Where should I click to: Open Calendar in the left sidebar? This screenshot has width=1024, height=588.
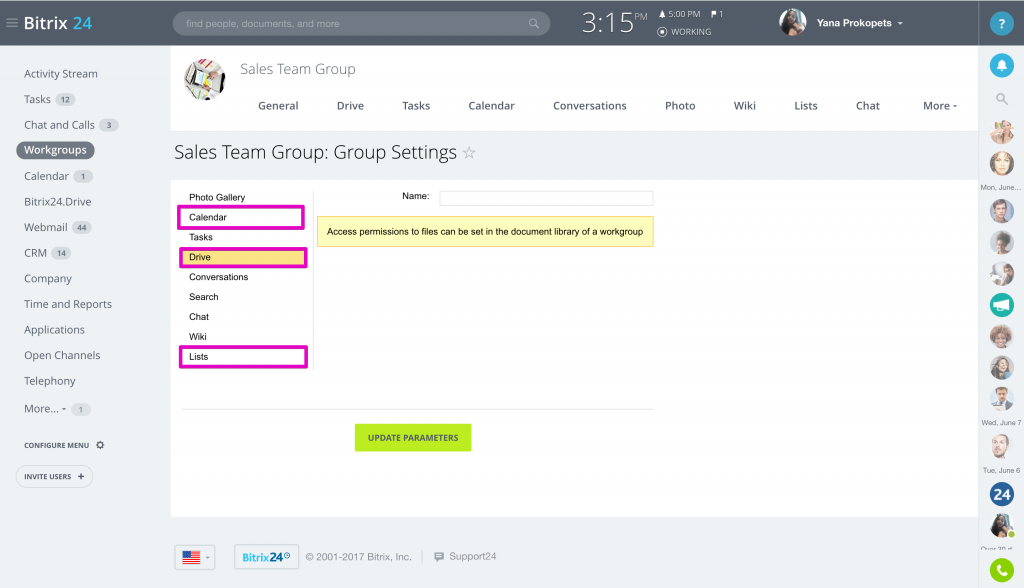[46, 176]
